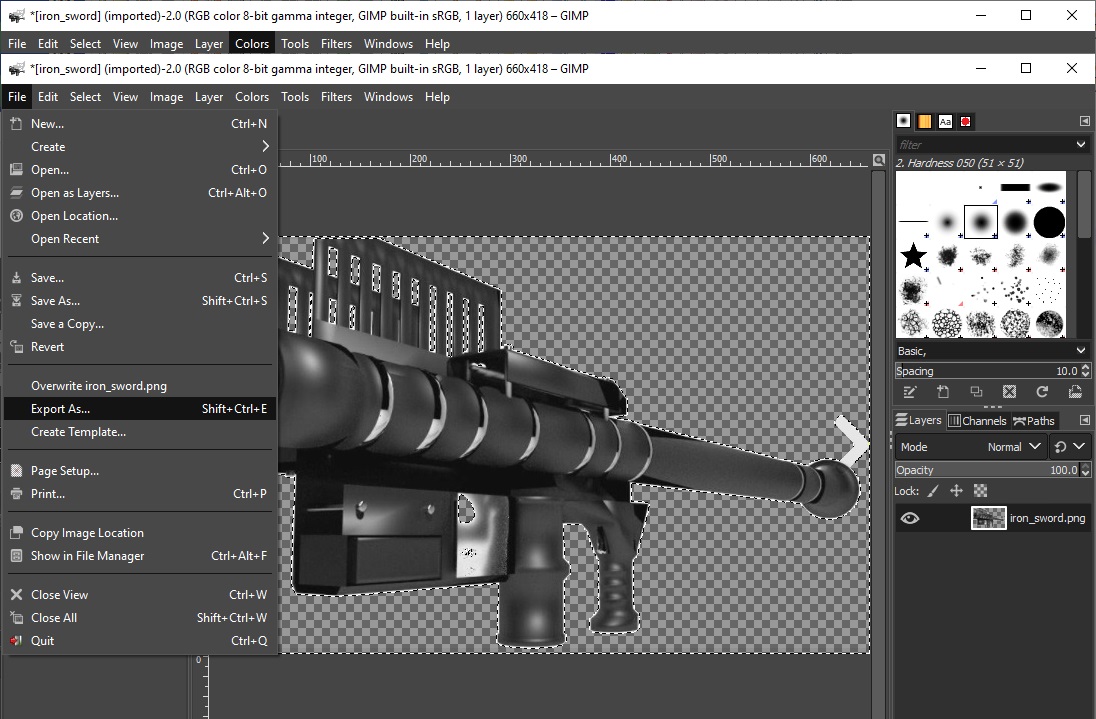Screen dimensions: 1096x719
Task: Click the delete brush icon
Action: (x=1009, y=392)
